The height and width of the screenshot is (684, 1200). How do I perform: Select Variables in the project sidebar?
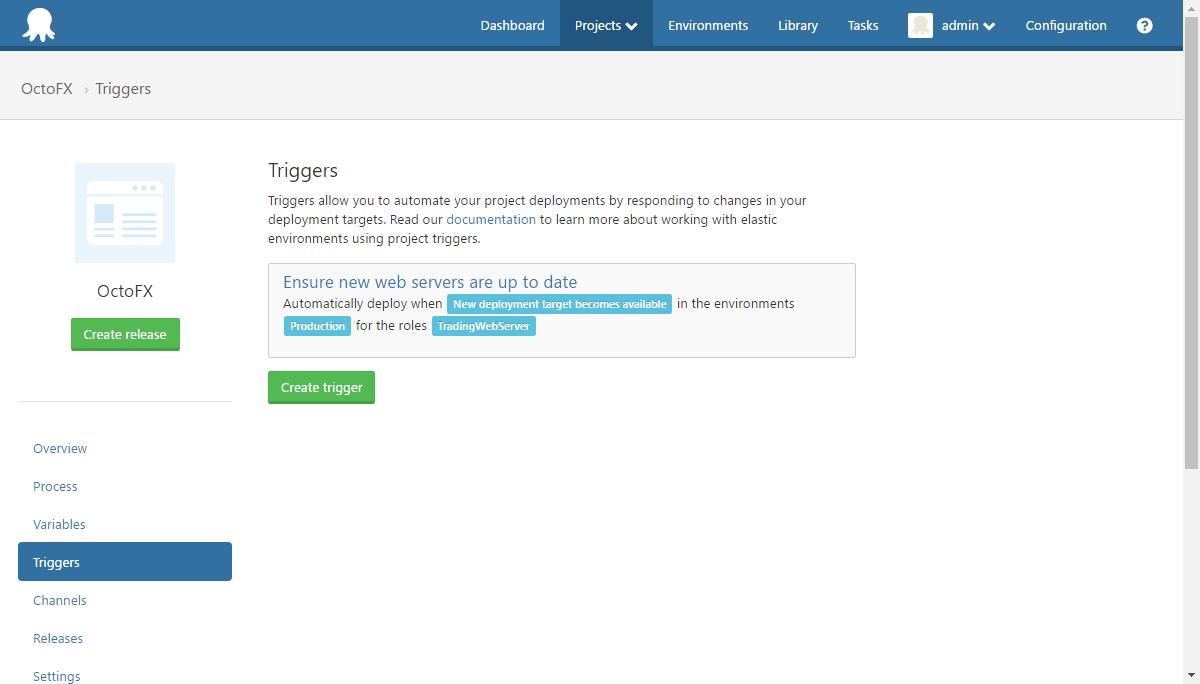[x=59, y=524]
